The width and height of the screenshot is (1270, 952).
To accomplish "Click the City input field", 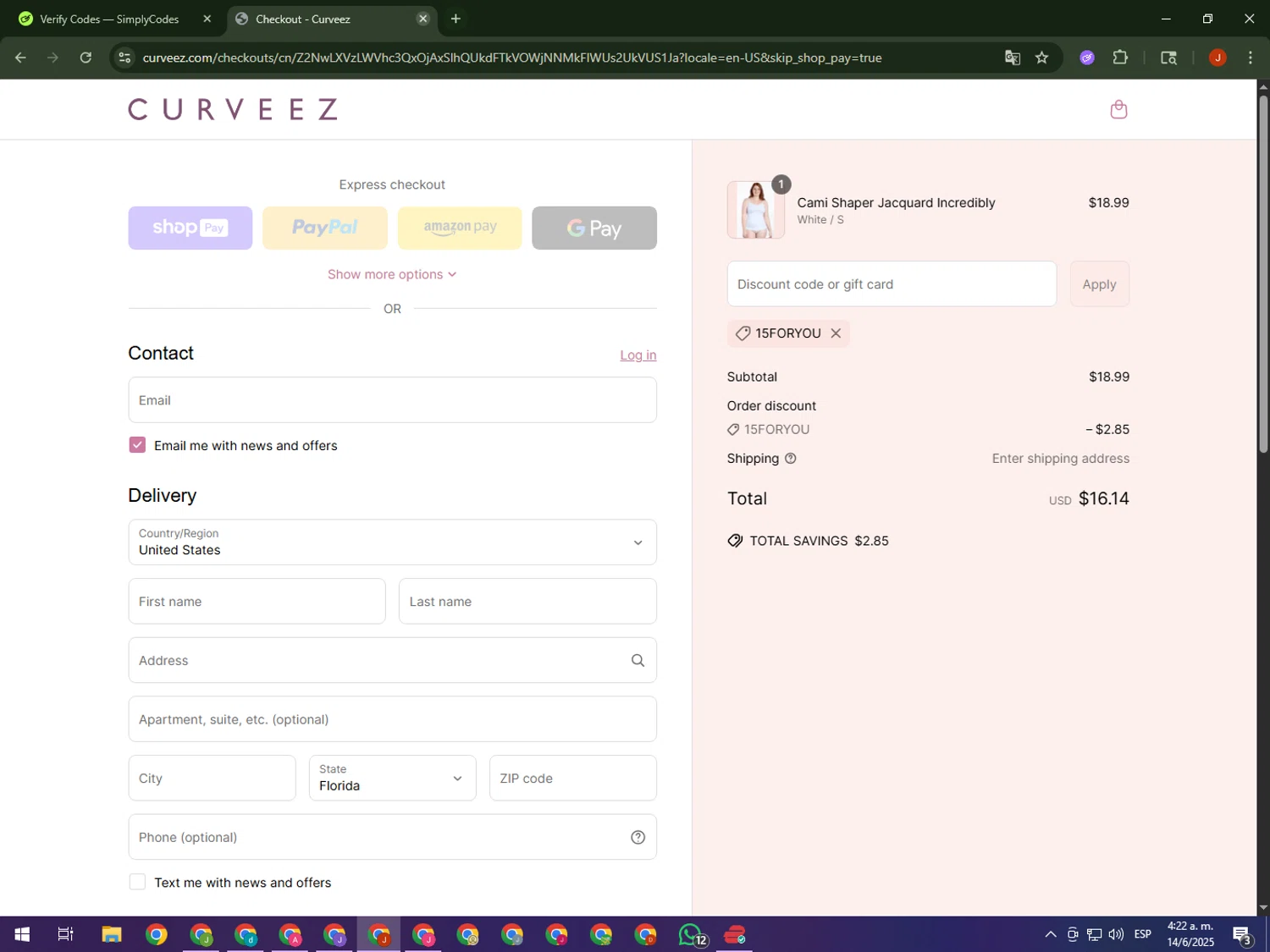I will point(212,778).
